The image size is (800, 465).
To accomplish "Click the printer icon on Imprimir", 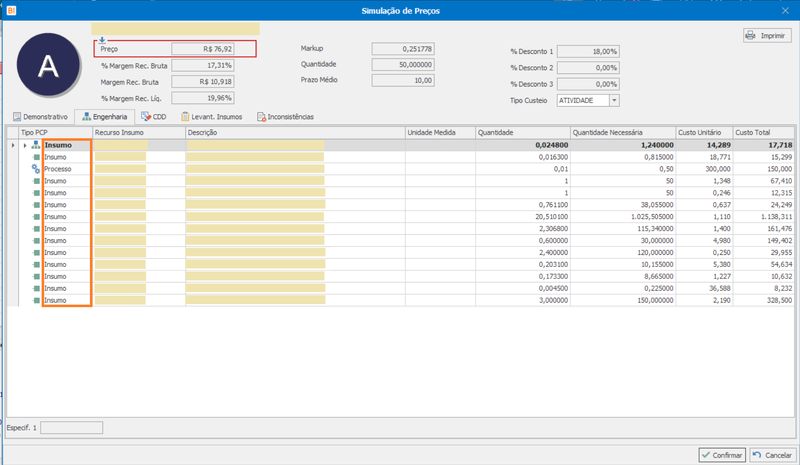I will (750, 35).
